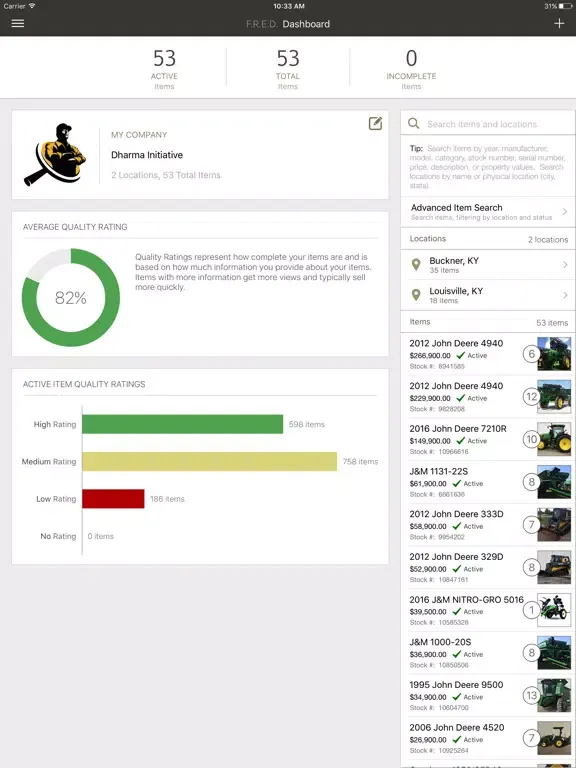Click the search magnifier icon
This screenshot has height=768, width=576.
414,123
